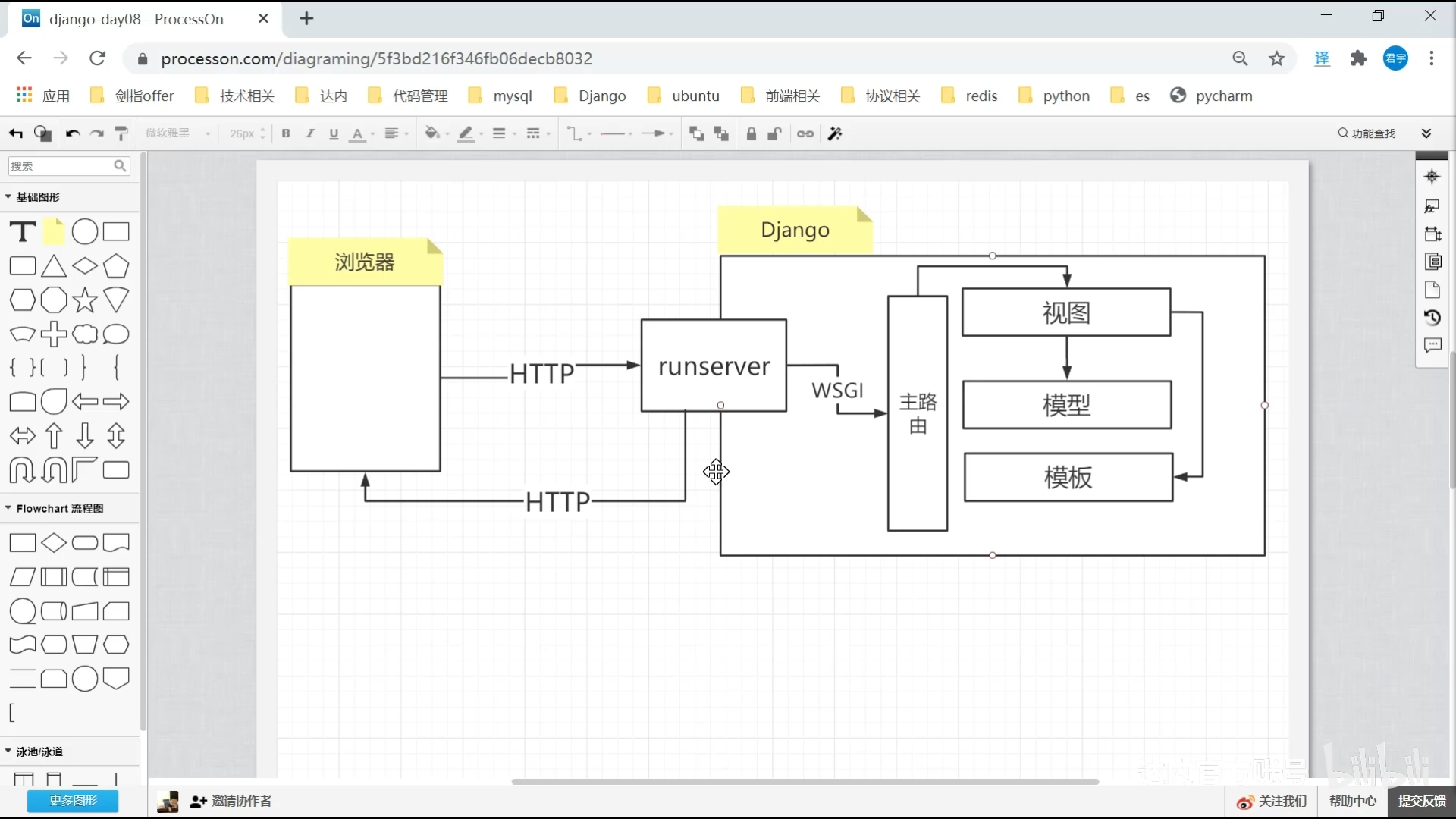The height and width of the screenshot is (819, 1456).
Task: Lock the selected shape
Action: 752,134
